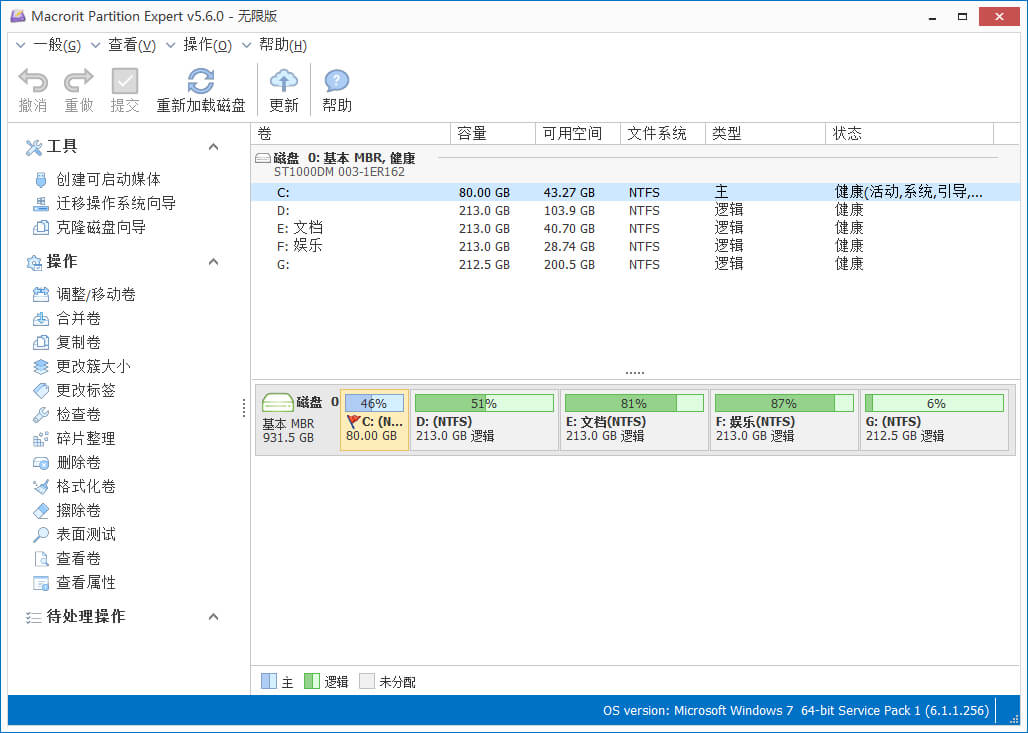Click the OS version status bar text
Viewport: 1028px width, 733px height.
click(x=796, y=711)
